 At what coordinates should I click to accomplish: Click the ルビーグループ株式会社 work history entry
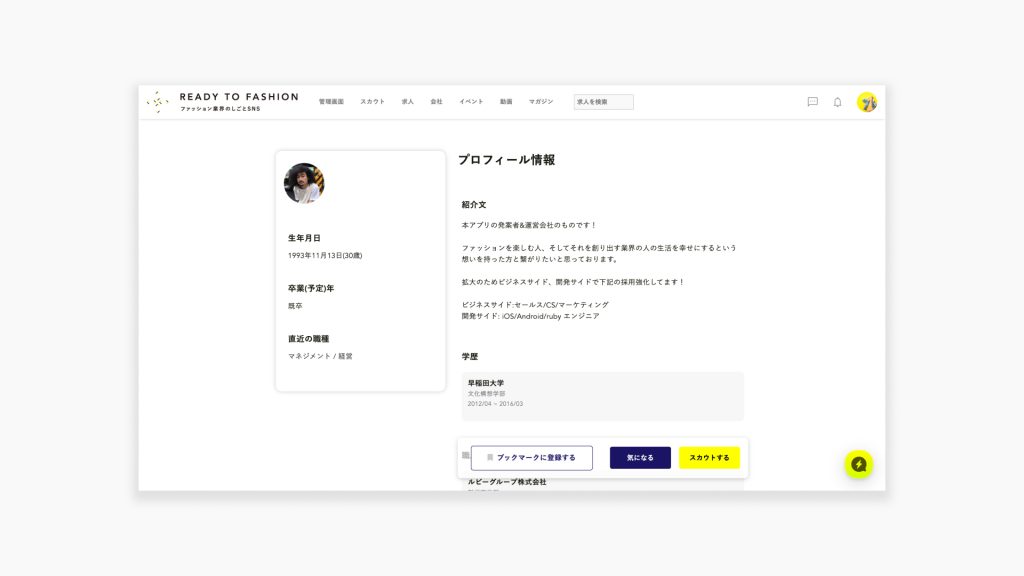click(x=507, y=482)
